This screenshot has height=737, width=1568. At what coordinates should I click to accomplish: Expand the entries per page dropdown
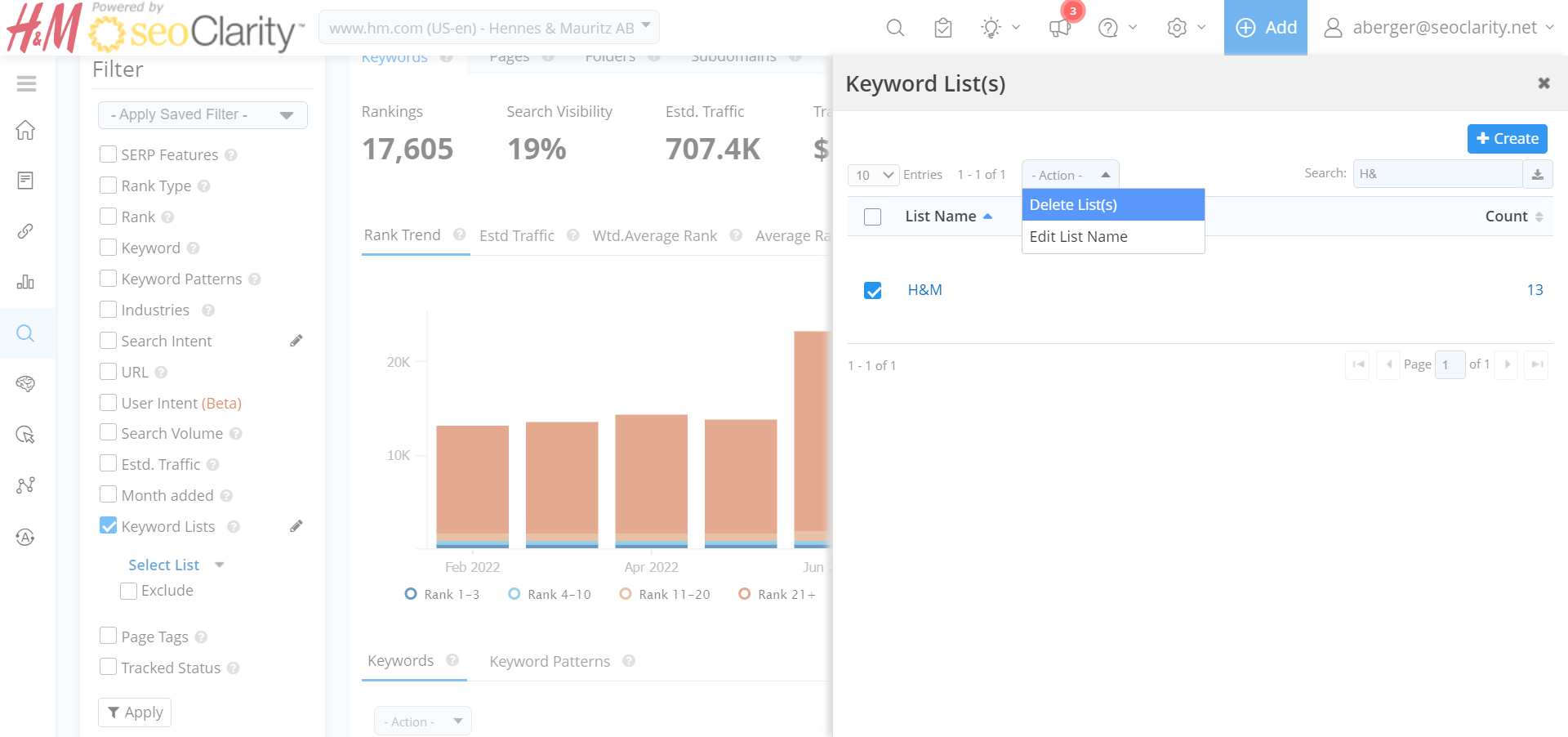tap(874, 175)
